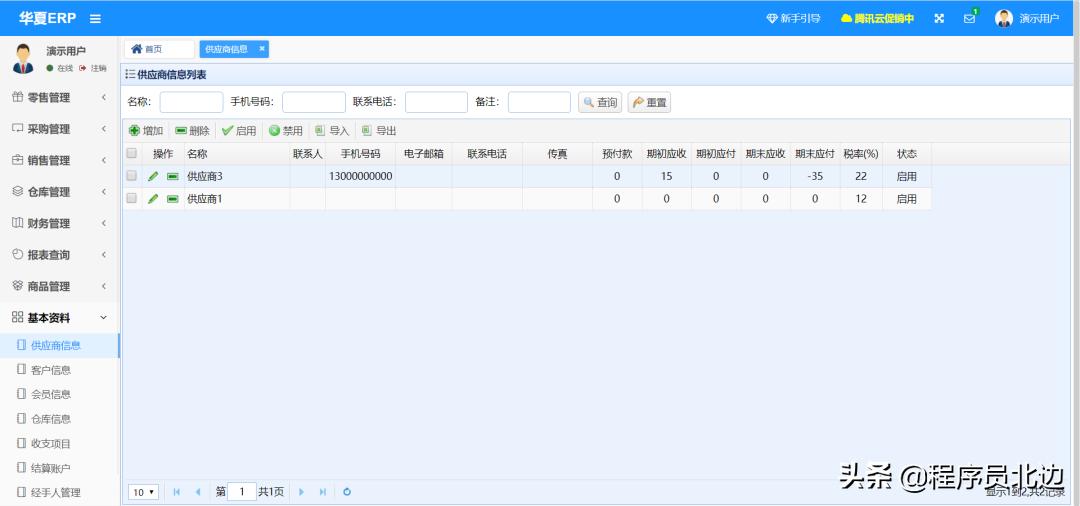The height and width of the screenshot is (506, 1080).
Task: Expand the 仓库管理 menu
Action: pyautogui.click(x=59, y=192)
